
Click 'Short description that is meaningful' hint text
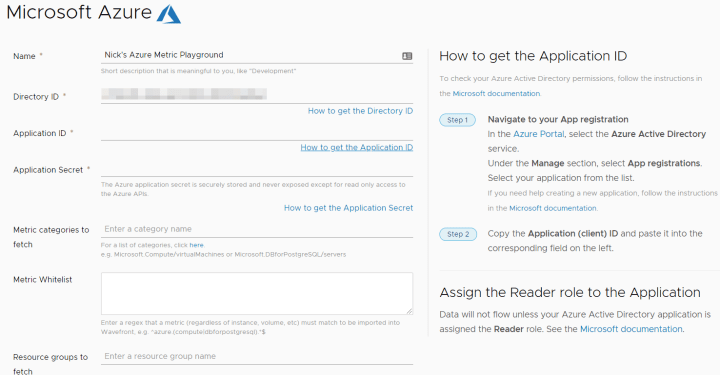pyautogui.click(x=198, y=71)
